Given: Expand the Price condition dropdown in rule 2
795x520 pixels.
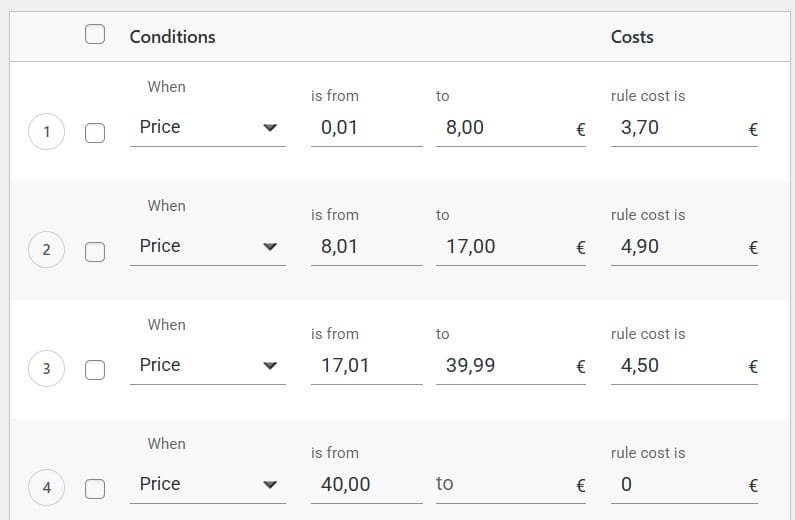Looking at the screenshot, I should 207,247.
